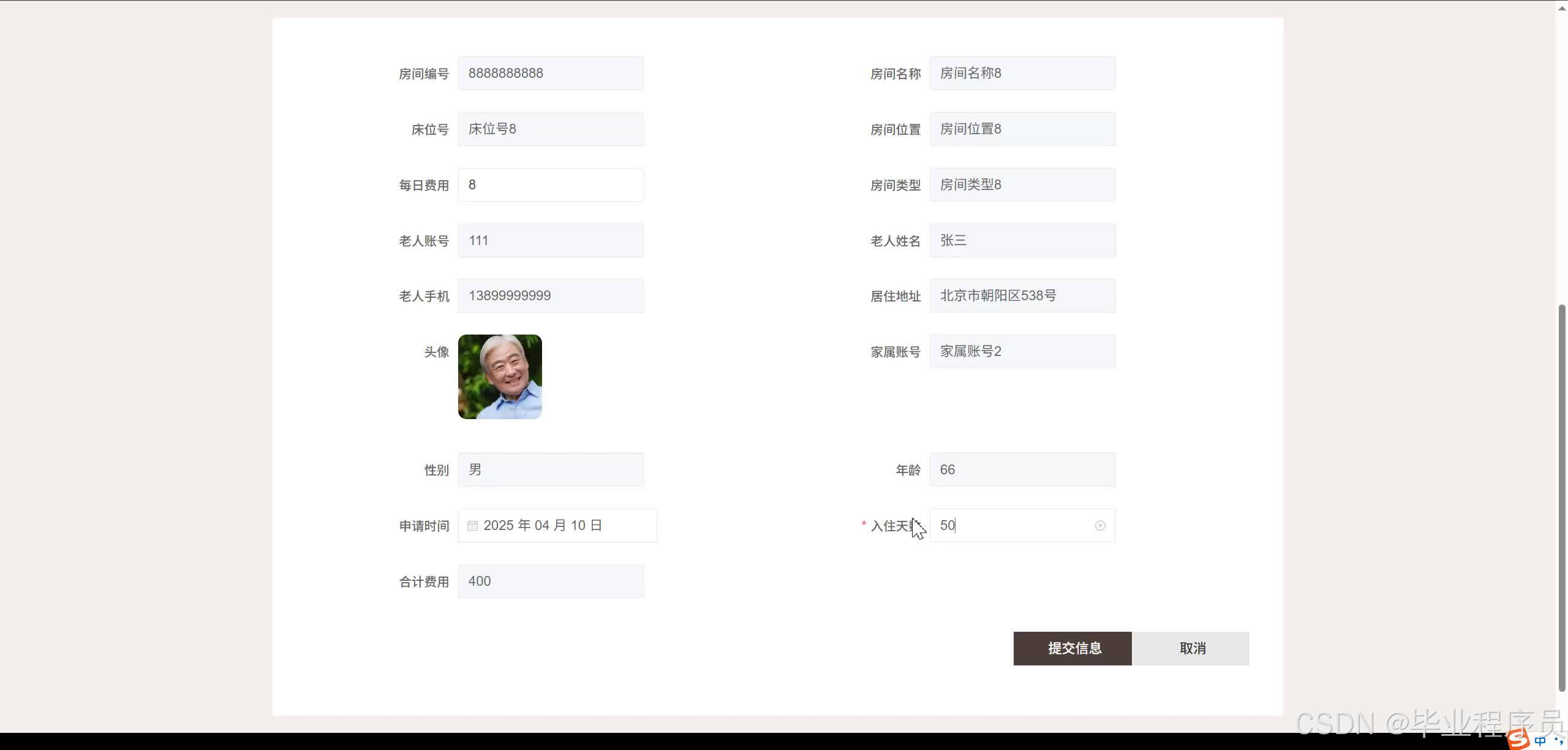This screenshot has height=750, width=1568.
Task: Click the 老人姓名 field showing 张三
Action: pos(1021,240)
